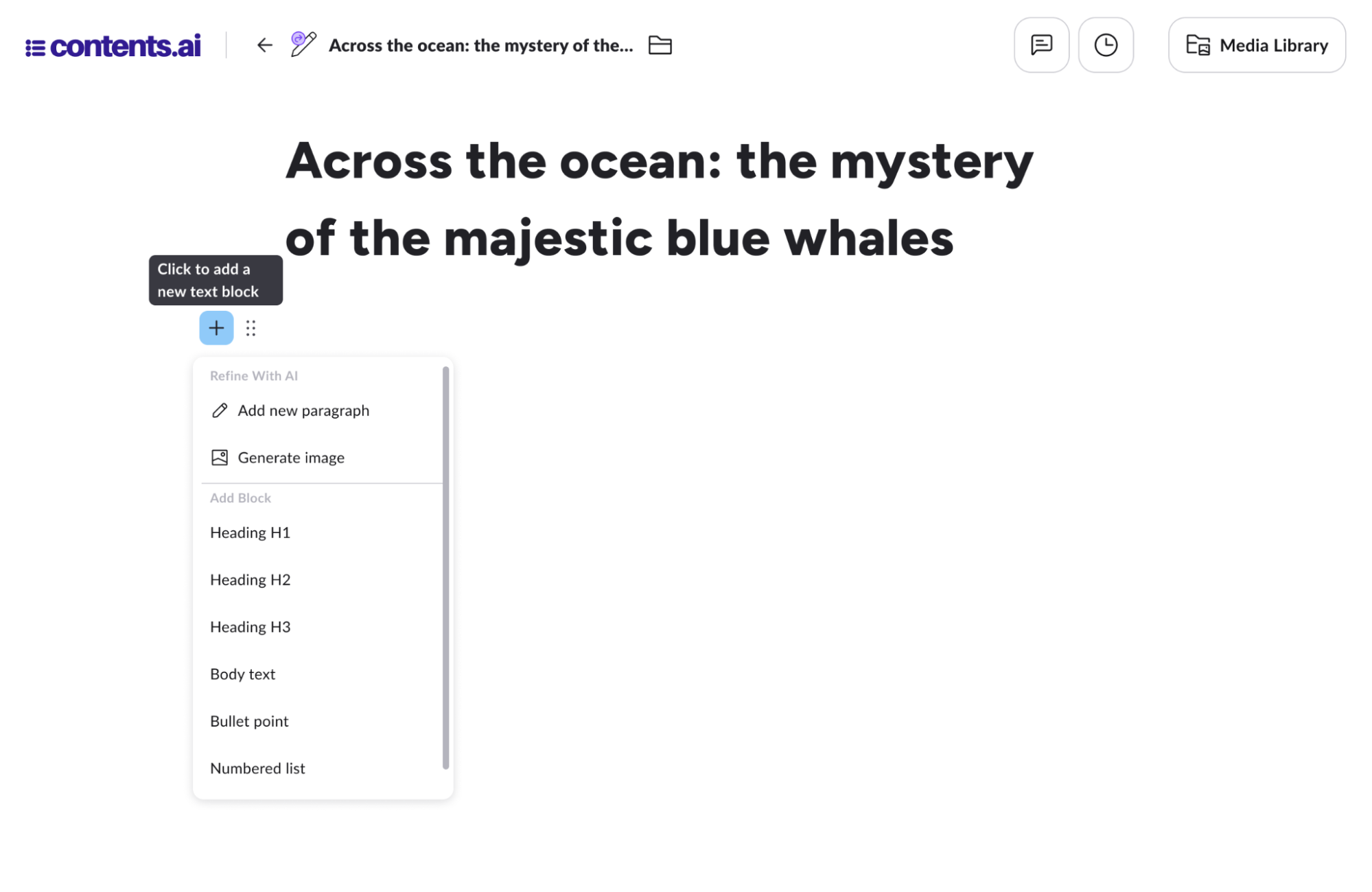Click the truncated document name in header
Viewport: 1372px width, 892px height.
[x=480, y=45]
